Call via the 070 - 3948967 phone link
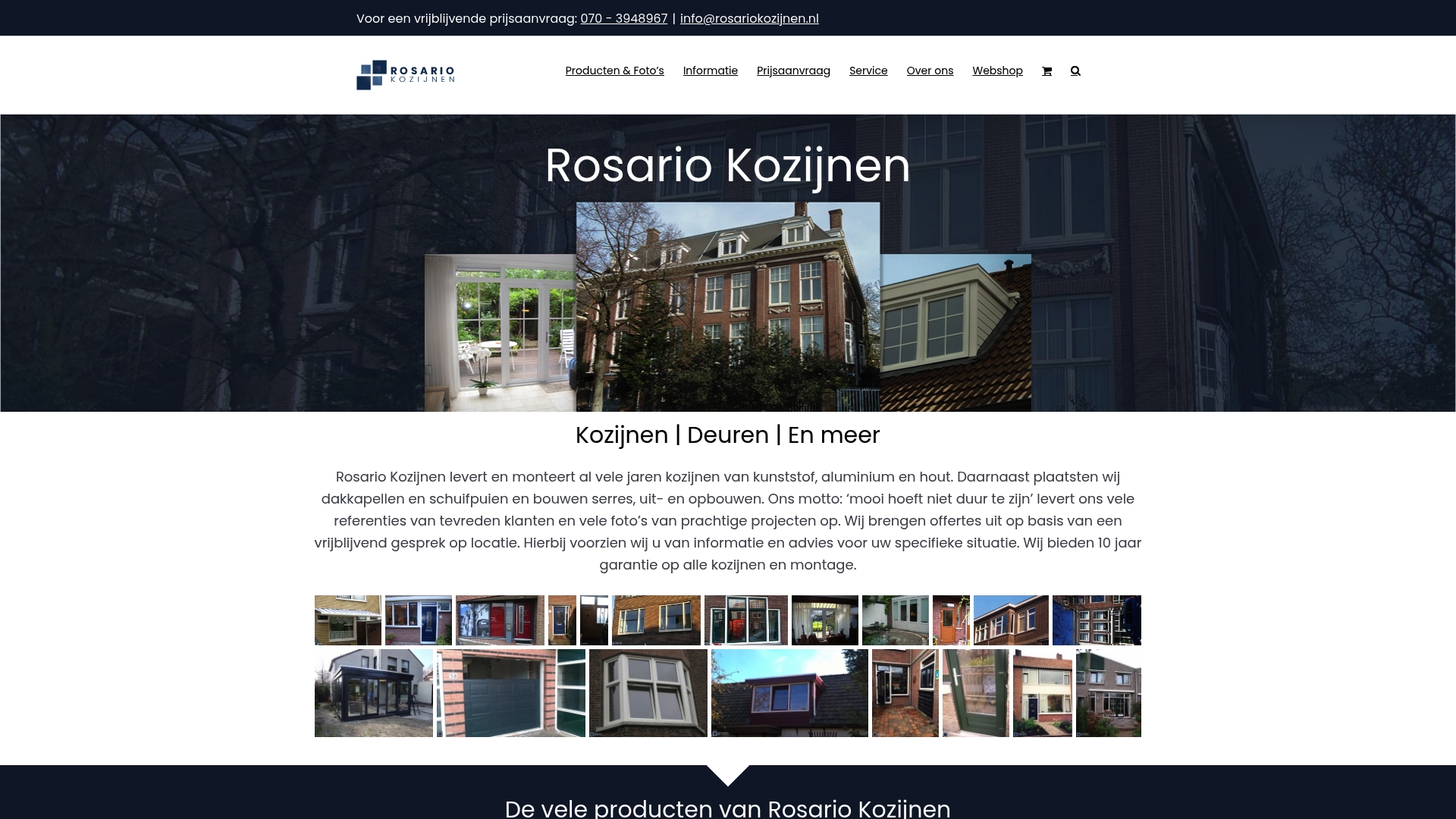Screen dimensions: 1456x819 623,17
